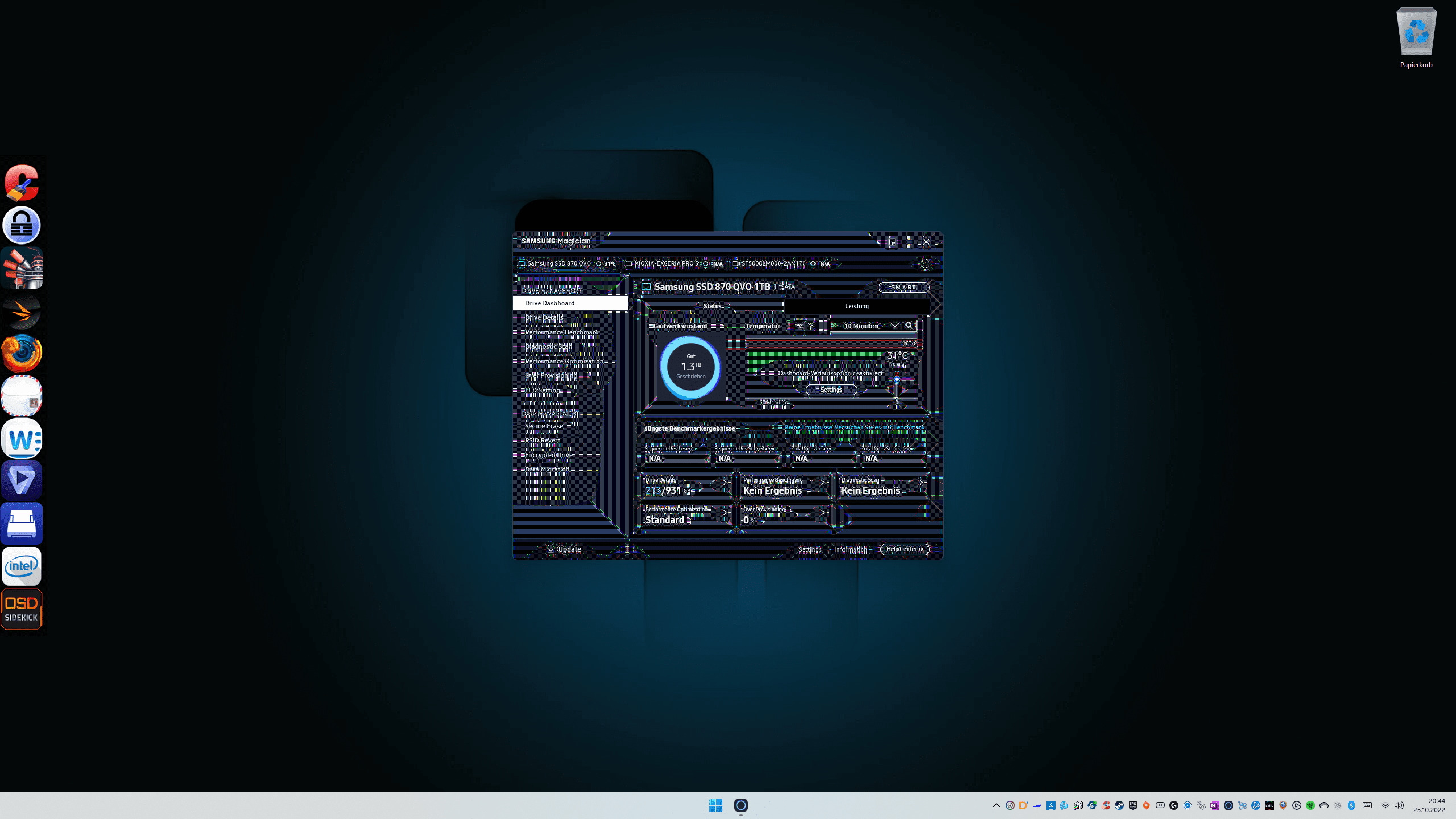Expand the Performance Benchmark card arrow
Image resolution: width=1456 pixels, height=819 pixels.
point(823,482)
